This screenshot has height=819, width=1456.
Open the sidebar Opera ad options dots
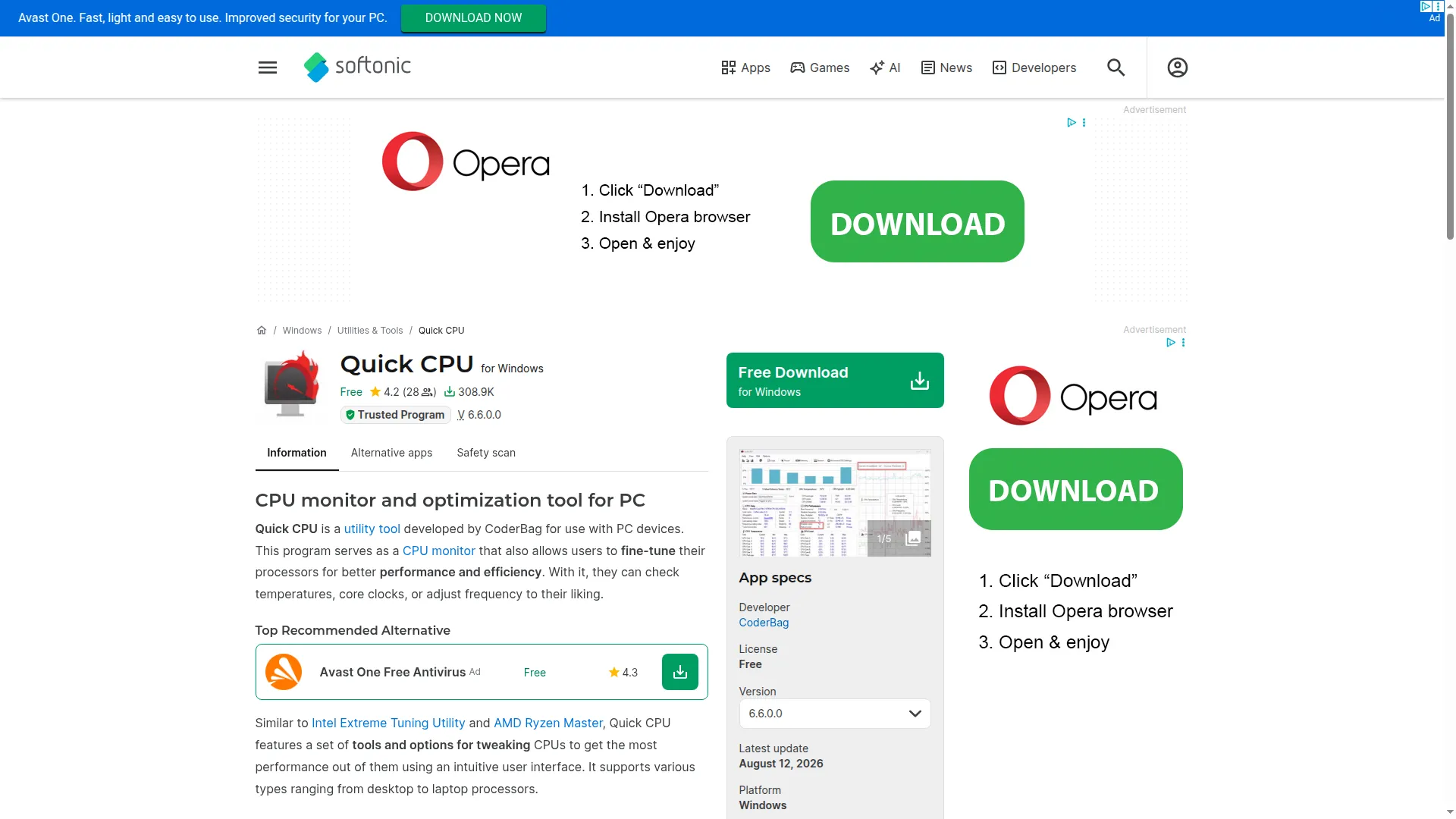[1183, 343]
